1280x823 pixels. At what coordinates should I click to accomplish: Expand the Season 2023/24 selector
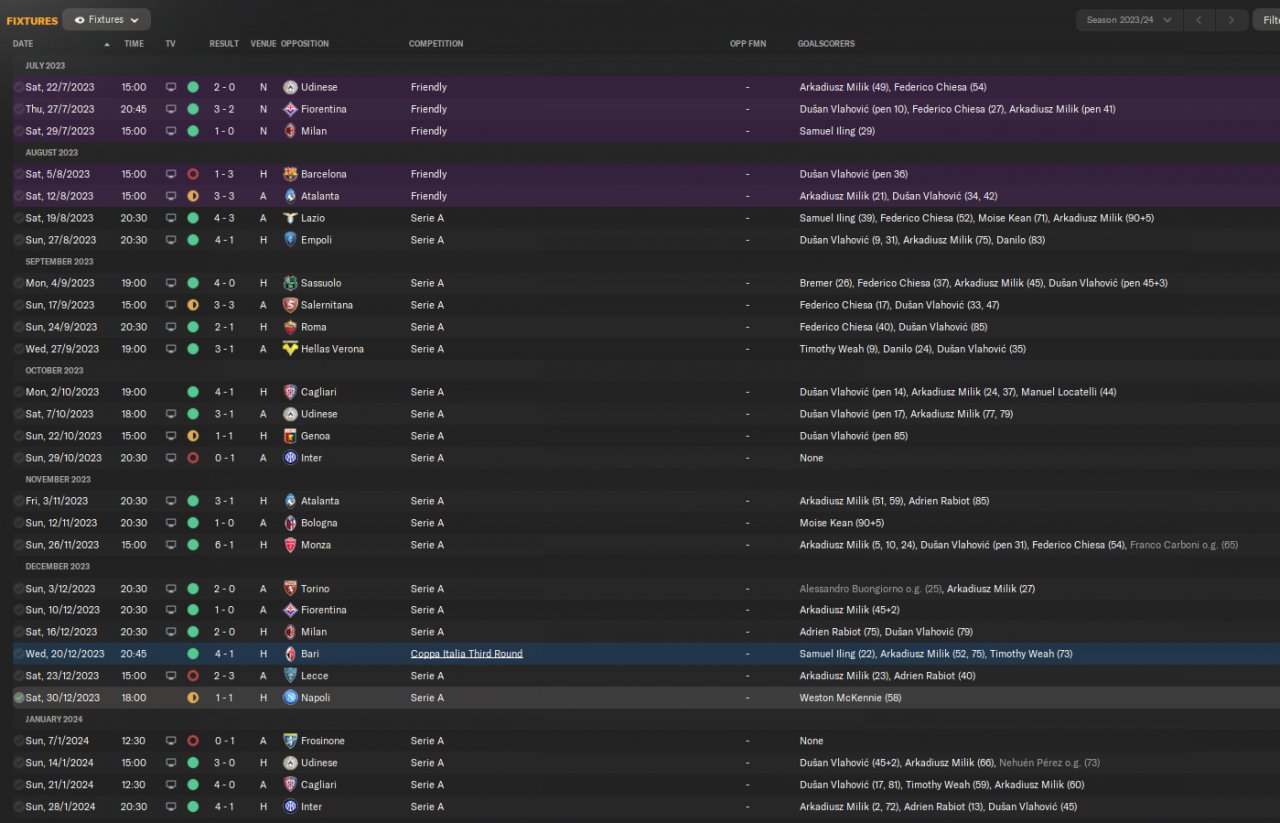click(1128, 20)
